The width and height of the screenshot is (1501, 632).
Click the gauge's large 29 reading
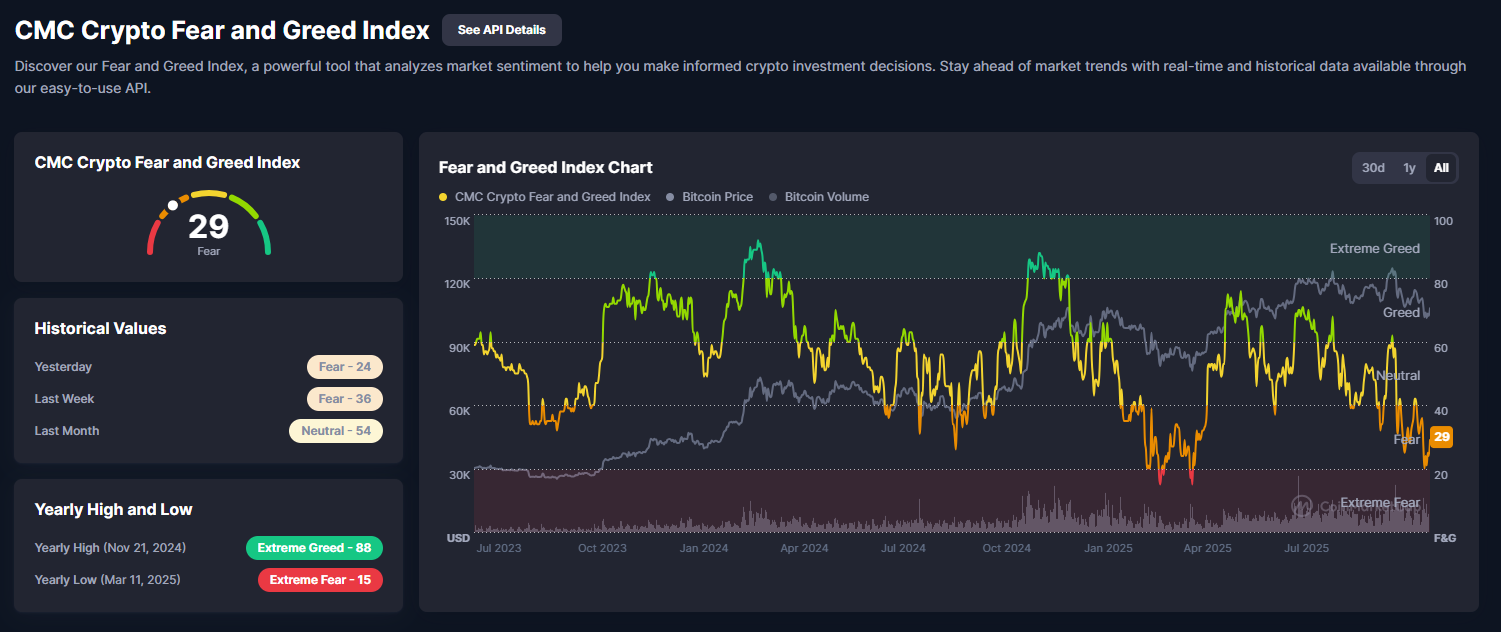click(208, 226)
